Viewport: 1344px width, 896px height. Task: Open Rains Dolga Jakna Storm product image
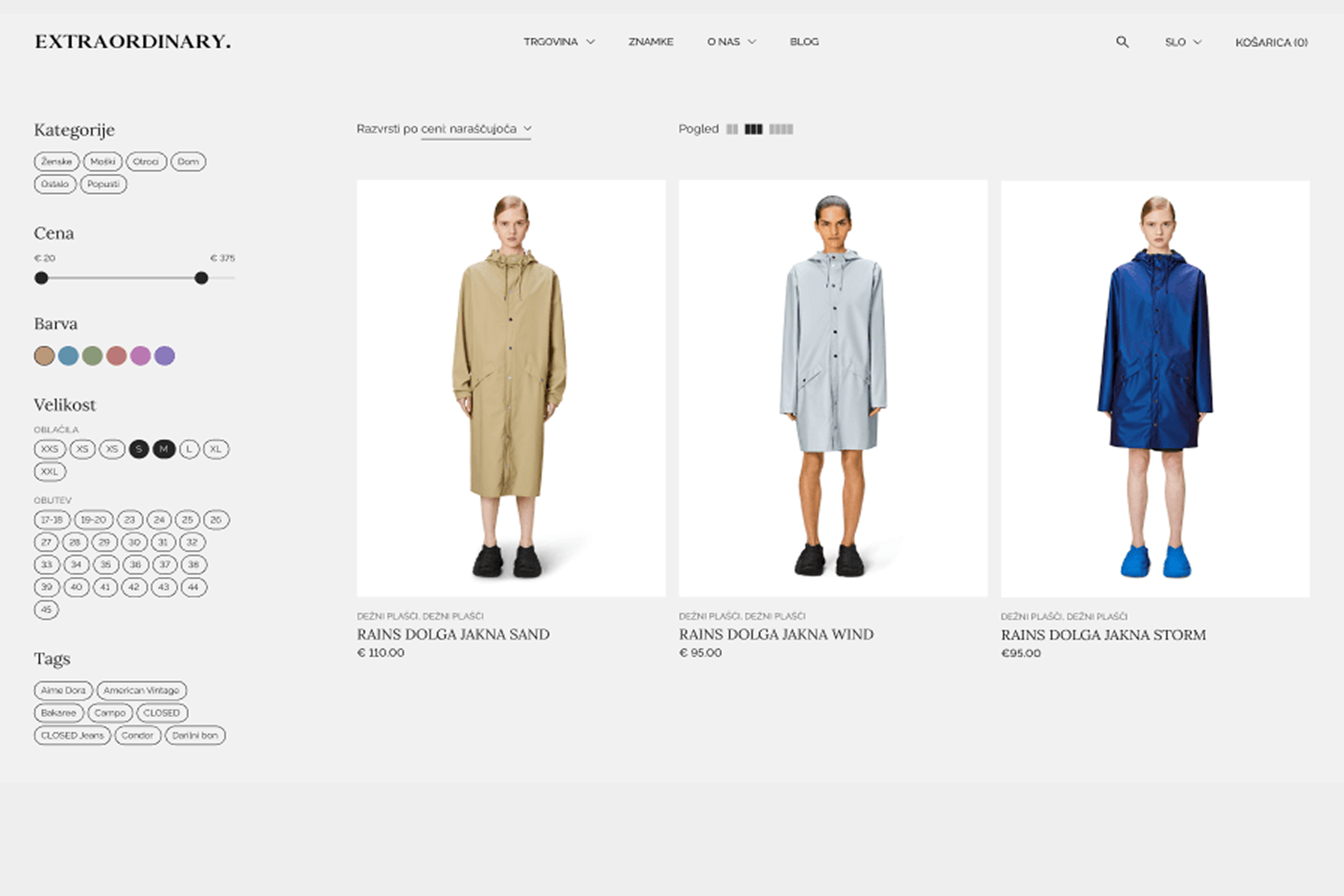point(1155,389)
